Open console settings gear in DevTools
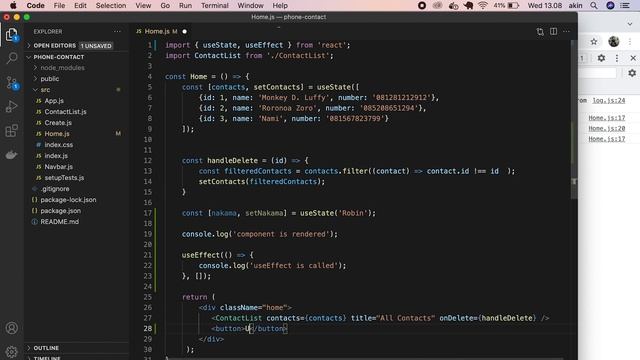Screen dimensions: 640x360 [x=632, y=73]
